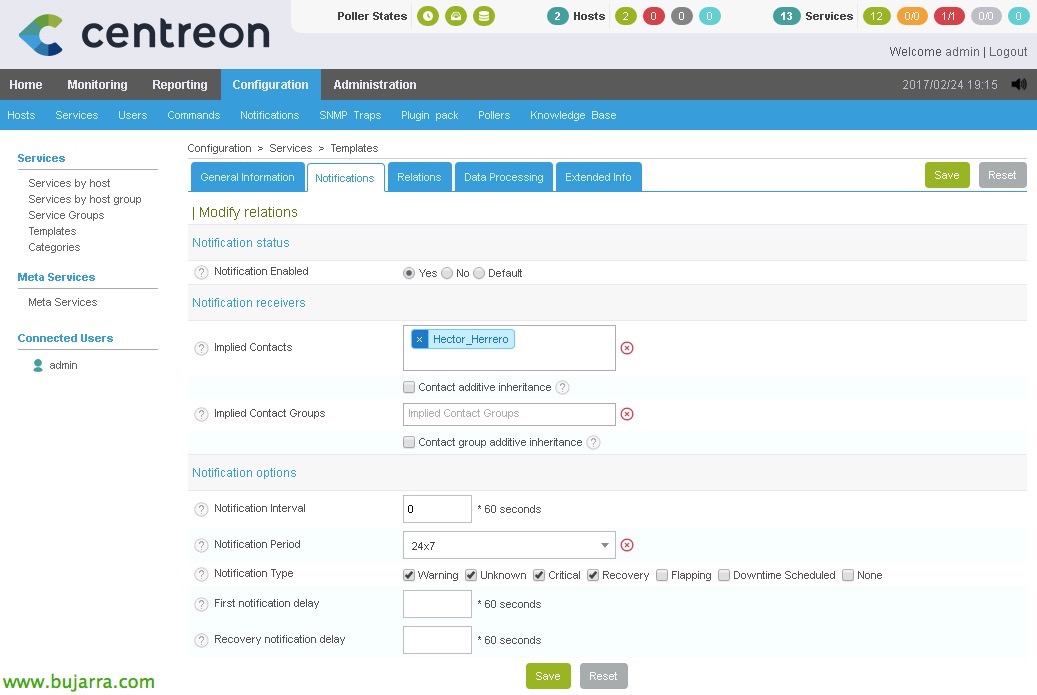
Task: Toggle the sound speaker icon
Action: tap(1019, 85)
